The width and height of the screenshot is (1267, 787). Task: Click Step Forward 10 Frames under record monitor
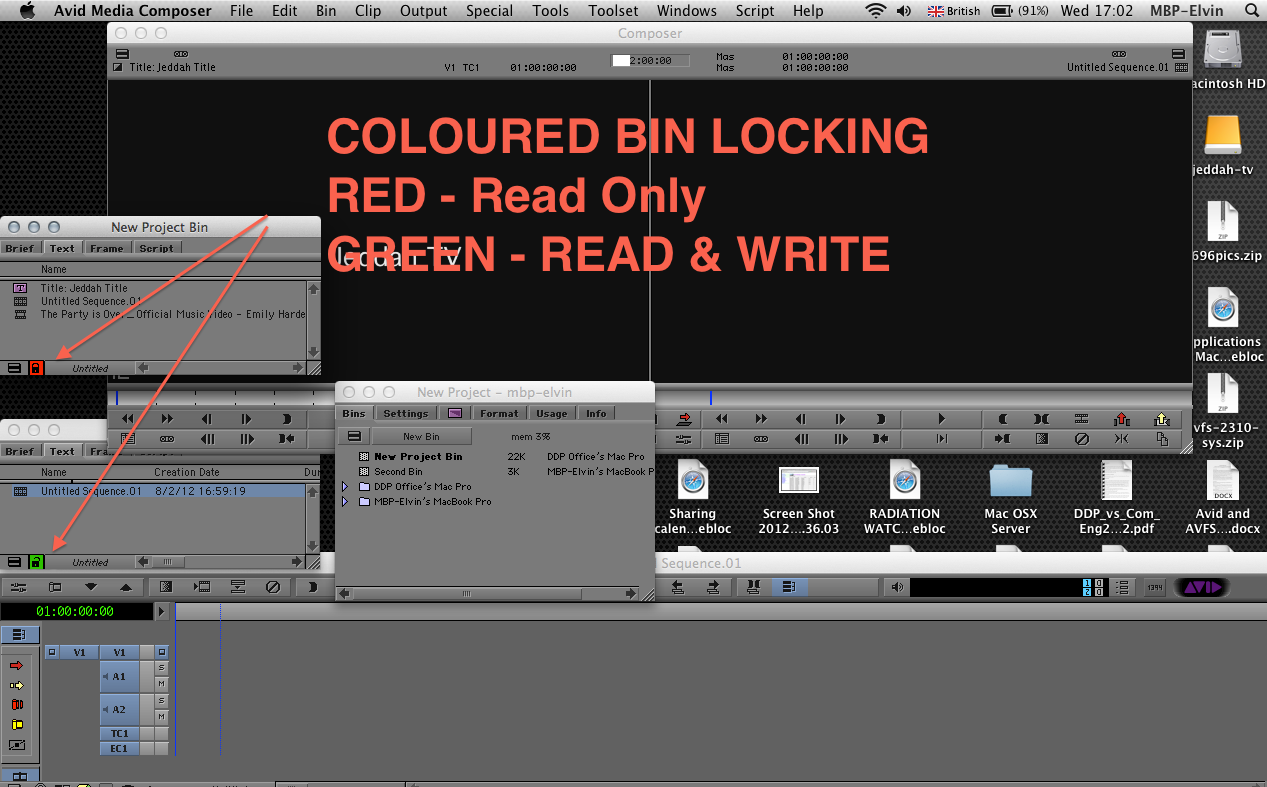[840, 438]
